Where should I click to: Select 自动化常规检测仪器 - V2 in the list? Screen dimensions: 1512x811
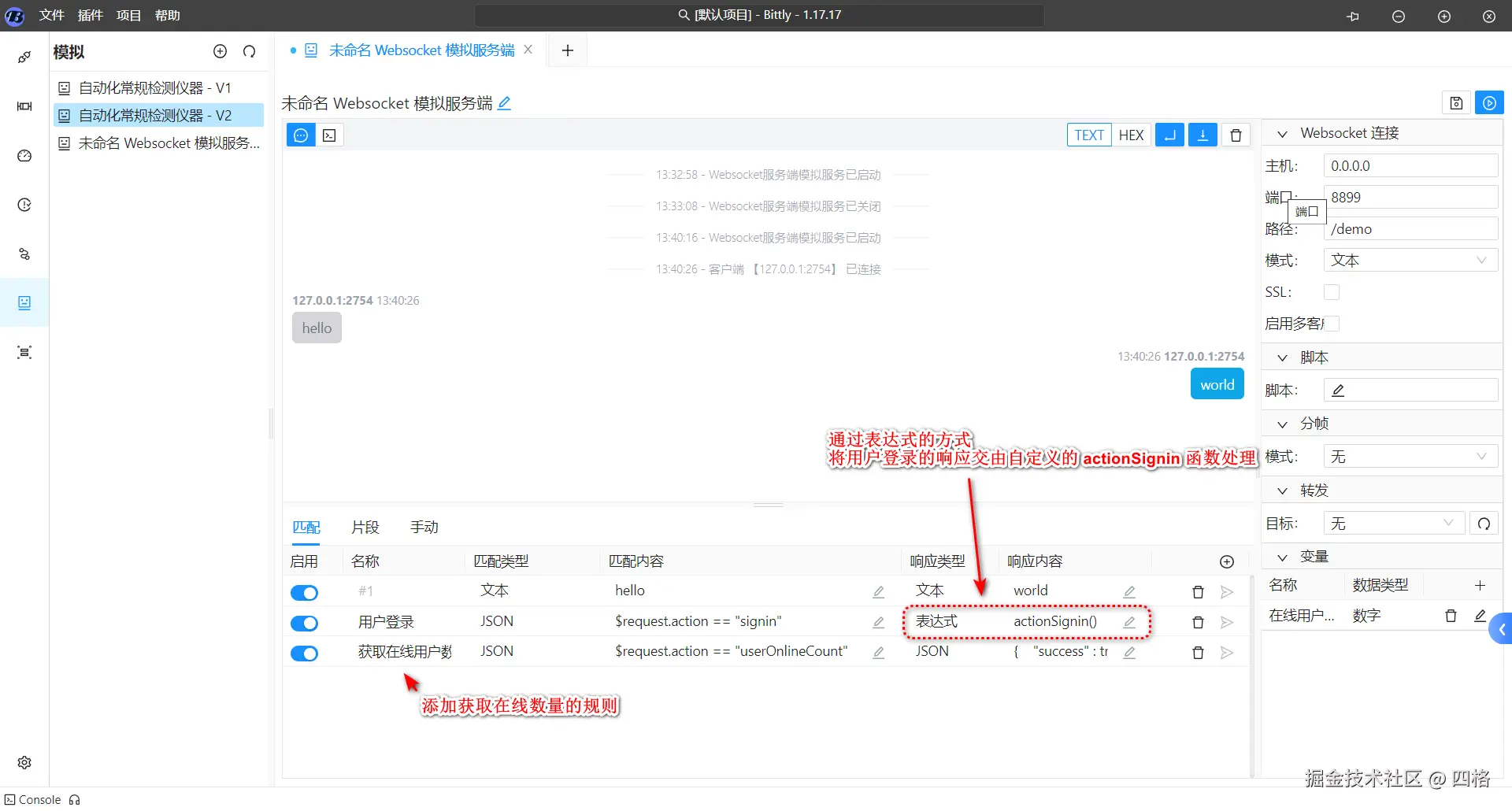[158, 116]
